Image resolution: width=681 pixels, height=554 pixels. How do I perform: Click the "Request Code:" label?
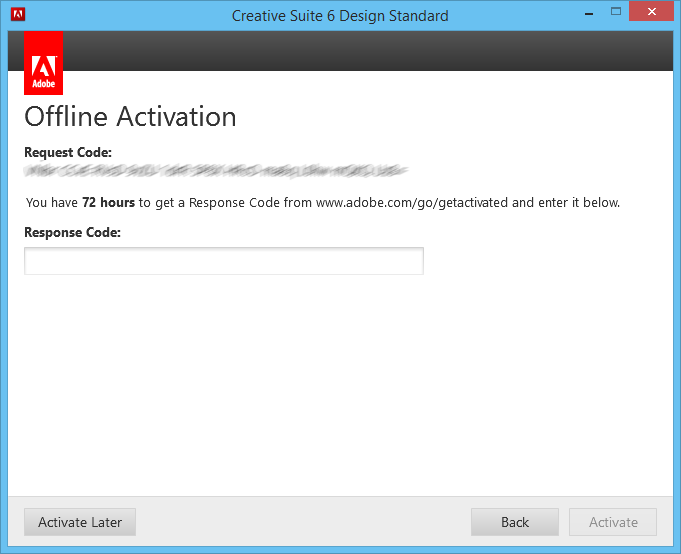68,152
